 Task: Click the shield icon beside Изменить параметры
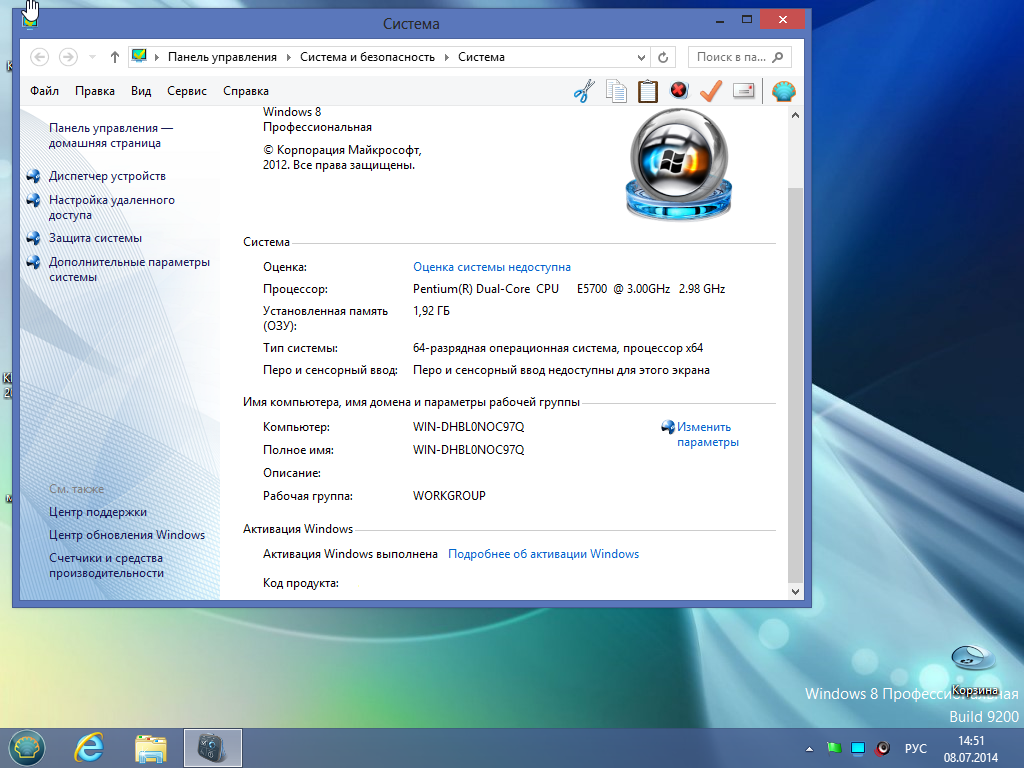point(667,427)
